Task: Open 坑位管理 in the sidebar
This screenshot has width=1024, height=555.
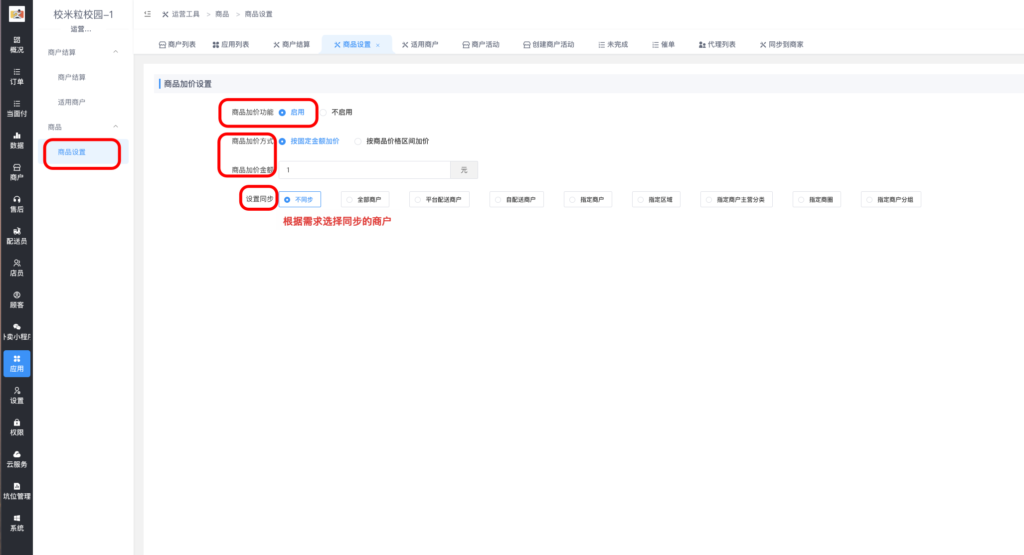Action: (x=16, y=491)
